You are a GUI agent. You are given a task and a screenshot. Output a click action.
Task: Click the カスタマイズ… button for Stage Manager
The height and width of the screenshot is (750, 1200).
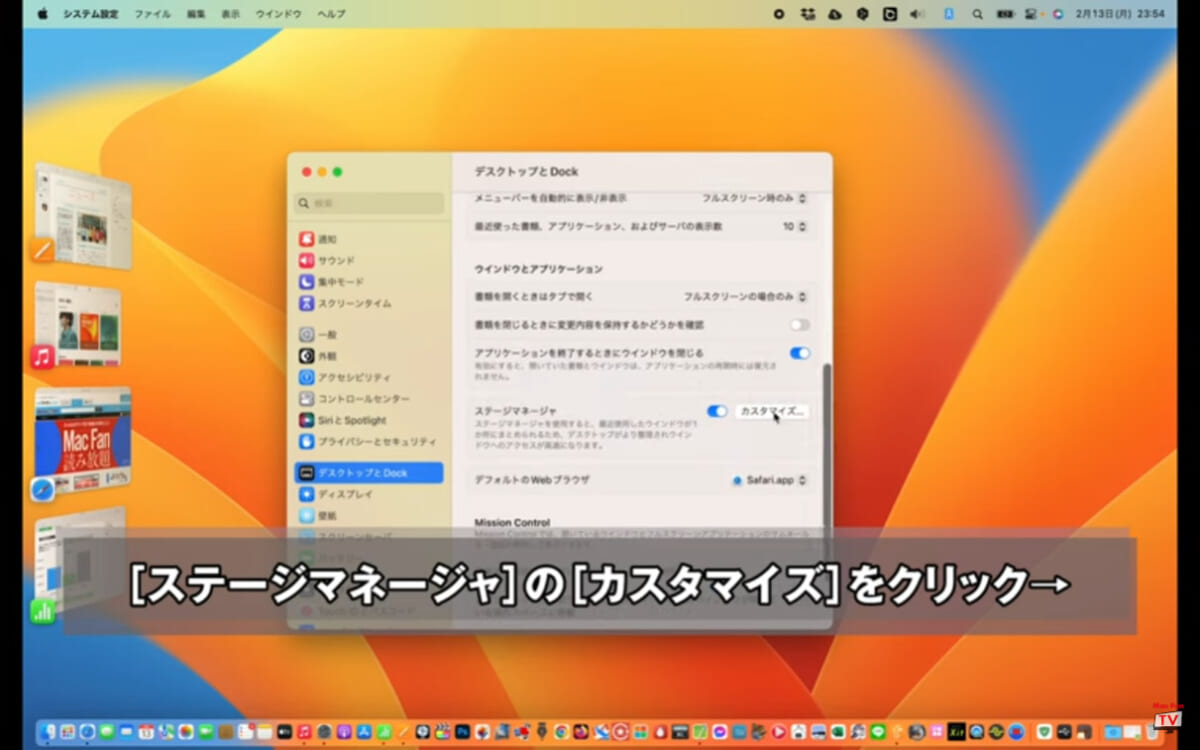click(771, 411)
